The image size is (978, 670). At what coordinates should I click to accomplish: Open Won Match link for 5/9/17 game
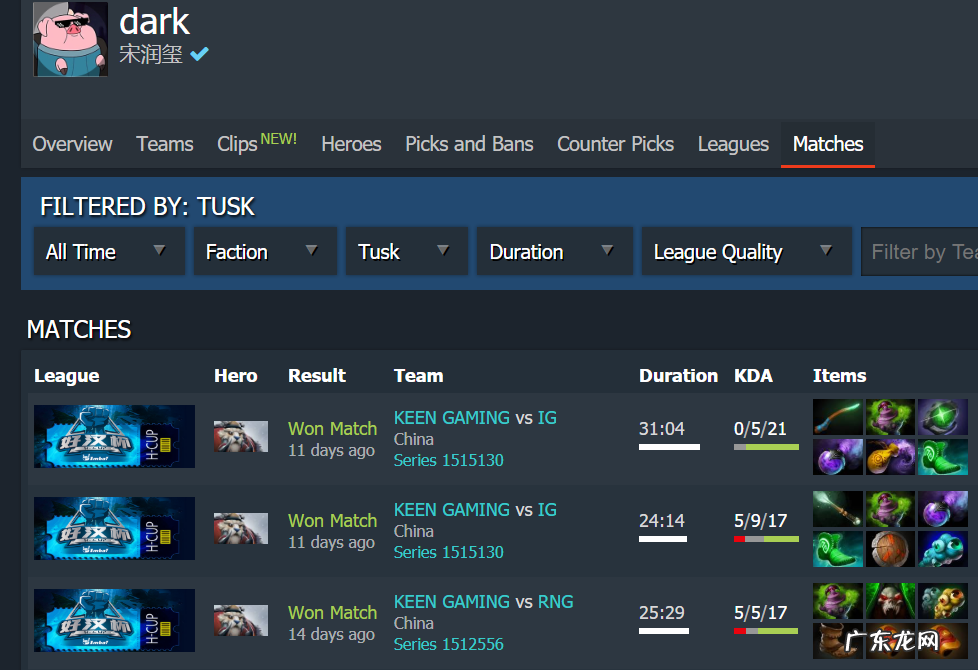tap(332, 520)
